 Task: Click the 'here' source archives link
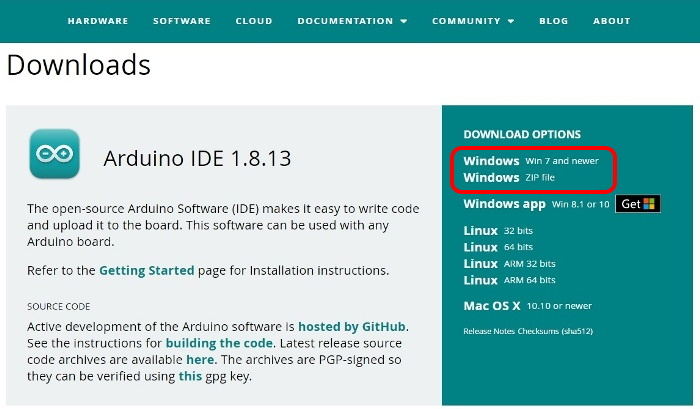200,360
